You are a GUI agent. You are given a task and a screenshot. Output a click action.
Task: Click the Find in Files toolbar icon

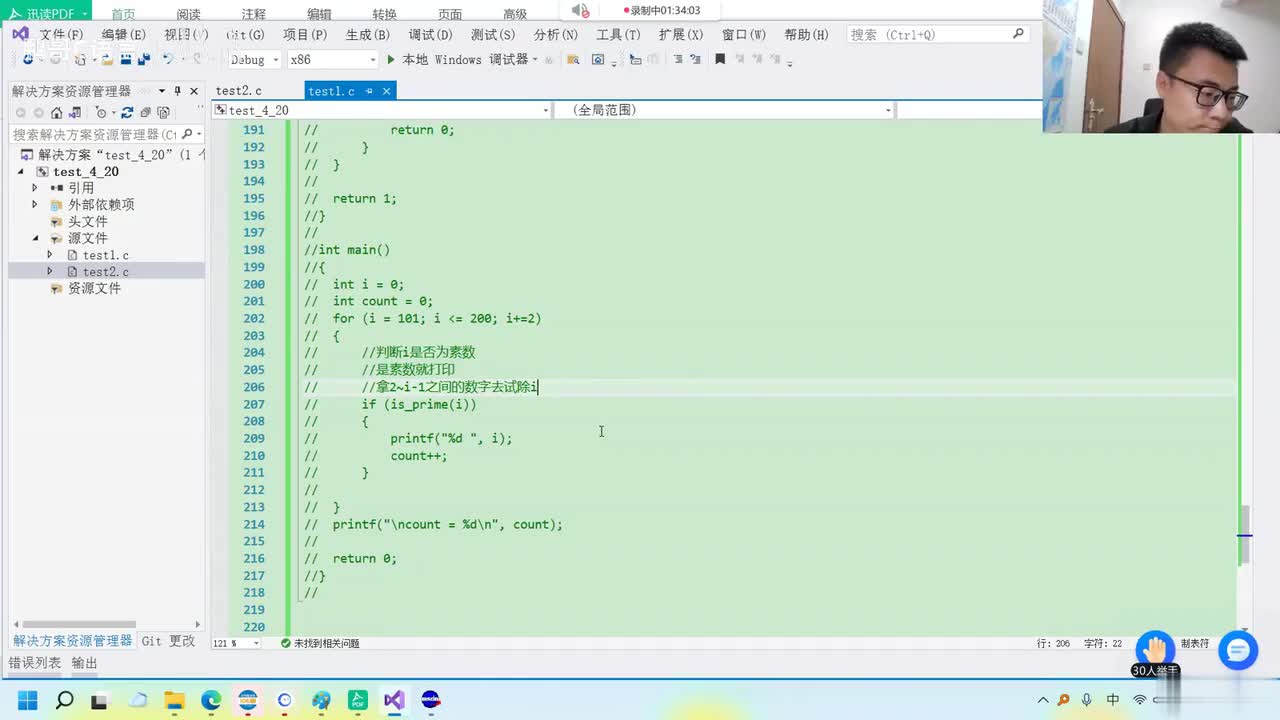click(x=573, y=60)
